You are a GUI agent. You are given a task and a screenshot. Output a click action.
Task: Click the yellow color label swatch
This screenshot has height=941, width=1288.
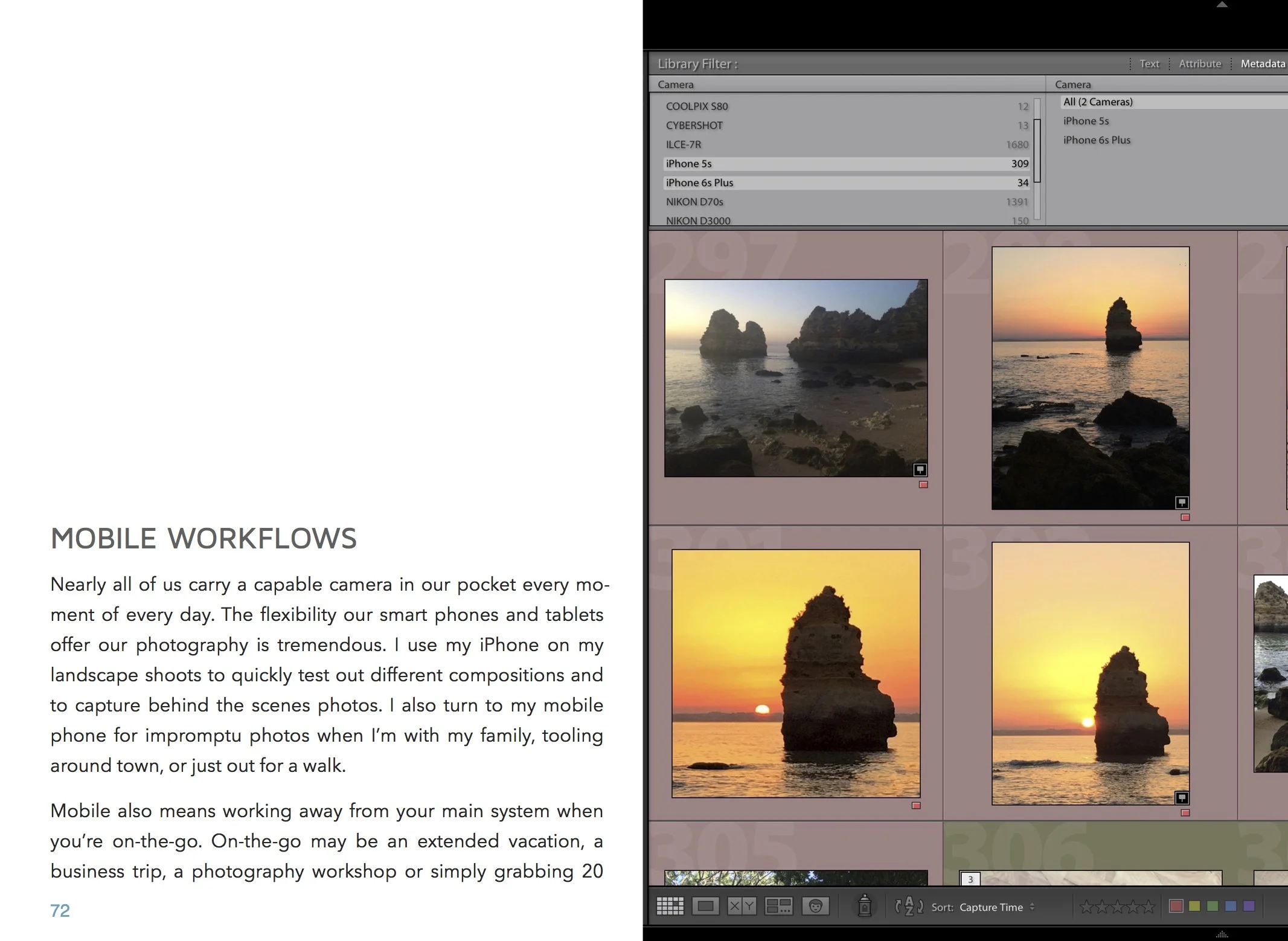tap(1194, 906)
